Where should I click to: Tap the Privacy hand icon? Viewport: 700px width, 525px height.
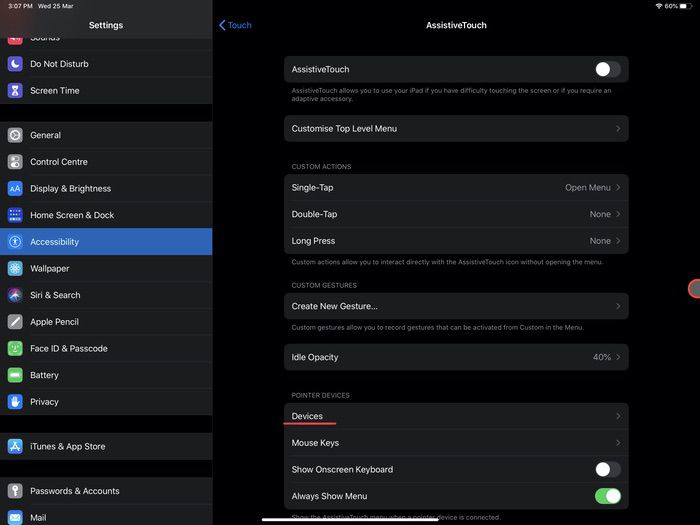pos(15,402)
